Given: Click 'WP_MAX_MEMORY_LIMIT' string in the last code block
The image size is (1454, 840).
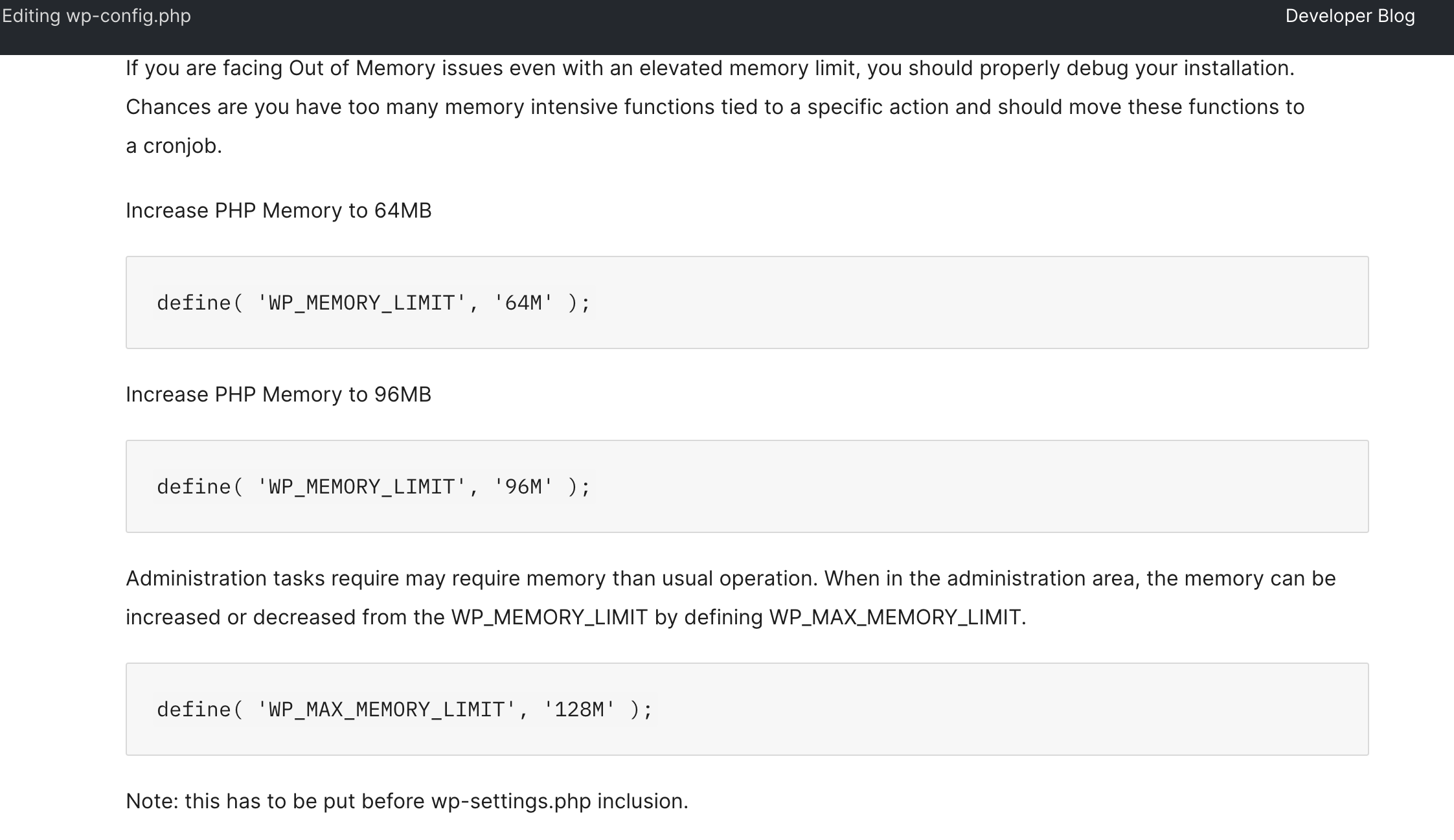Looking at the screenshot, I should click(x=386, y=710).
